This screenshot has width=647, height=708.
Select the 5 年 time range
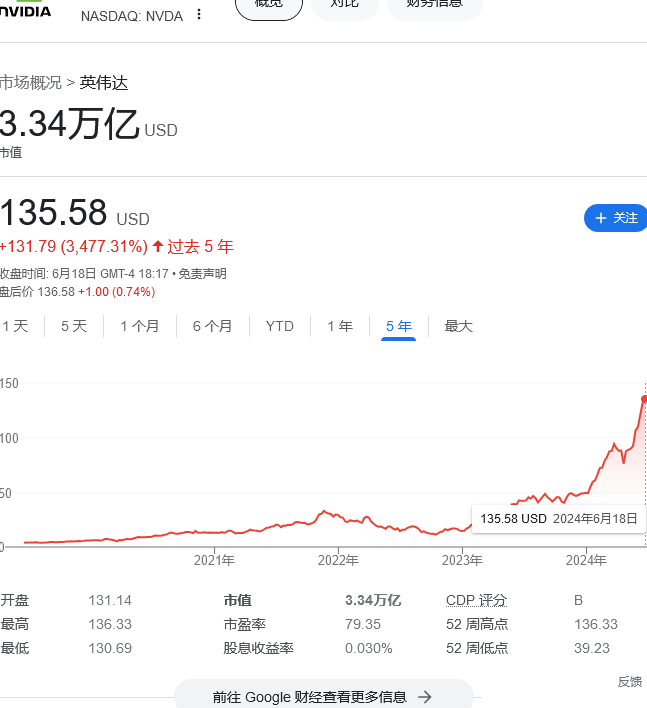click(398, 326)
